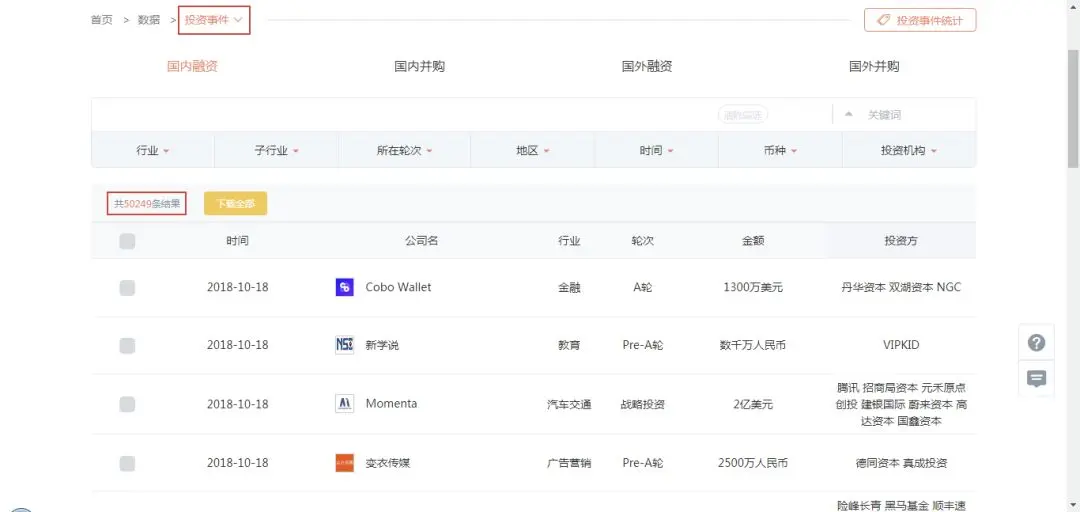Open the Cobo Wallet company link

[x=398, y=287]
